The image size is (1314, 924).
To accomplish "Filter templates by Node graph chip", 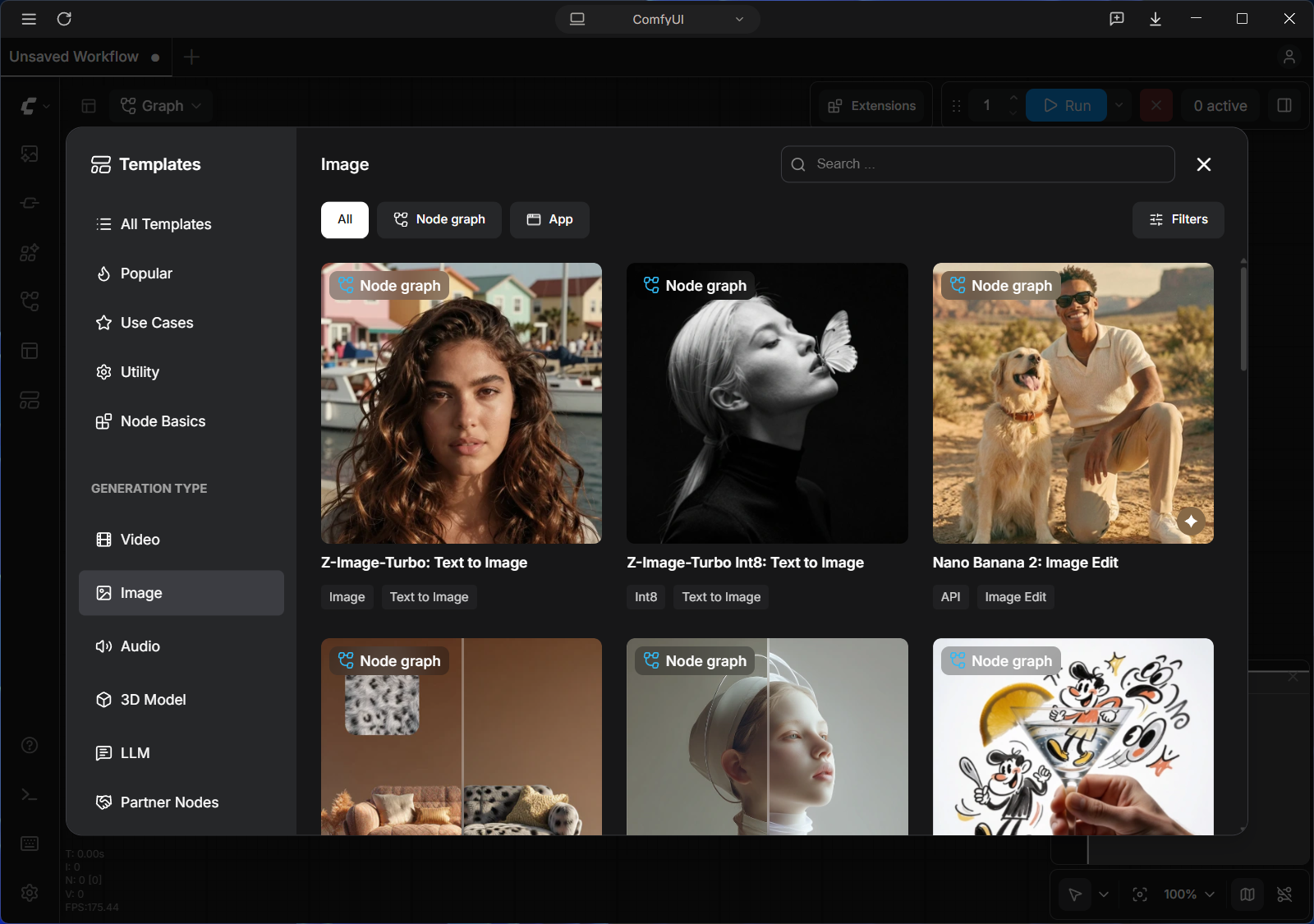I will coord(439,220).
